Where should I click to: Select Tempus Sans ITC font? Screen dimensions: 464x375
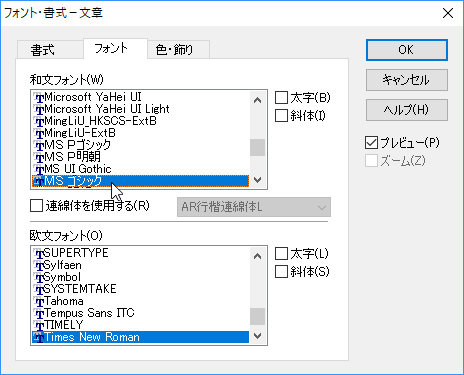[x=140, y=313]
